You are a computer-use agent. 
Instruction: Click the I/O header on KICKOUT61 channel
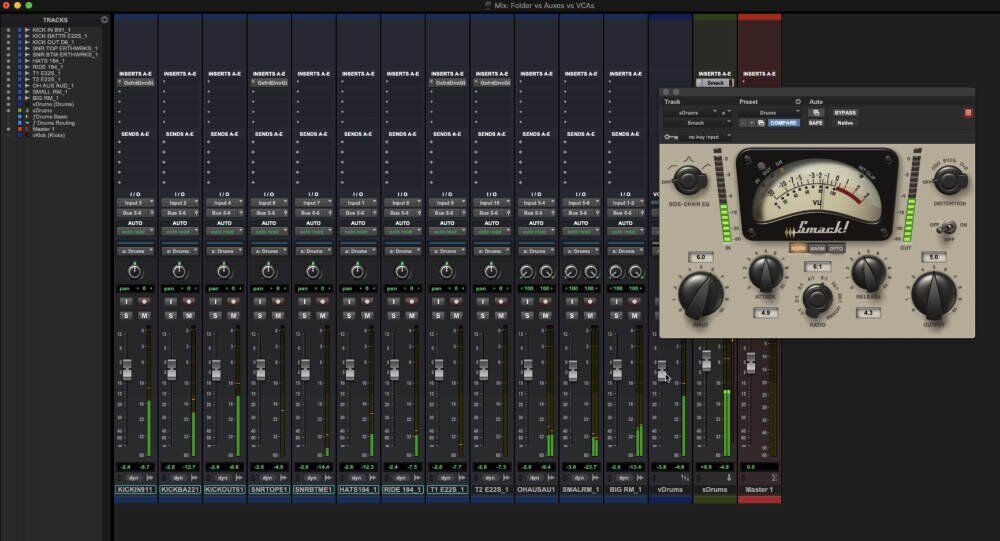click(x=224, y=194)
